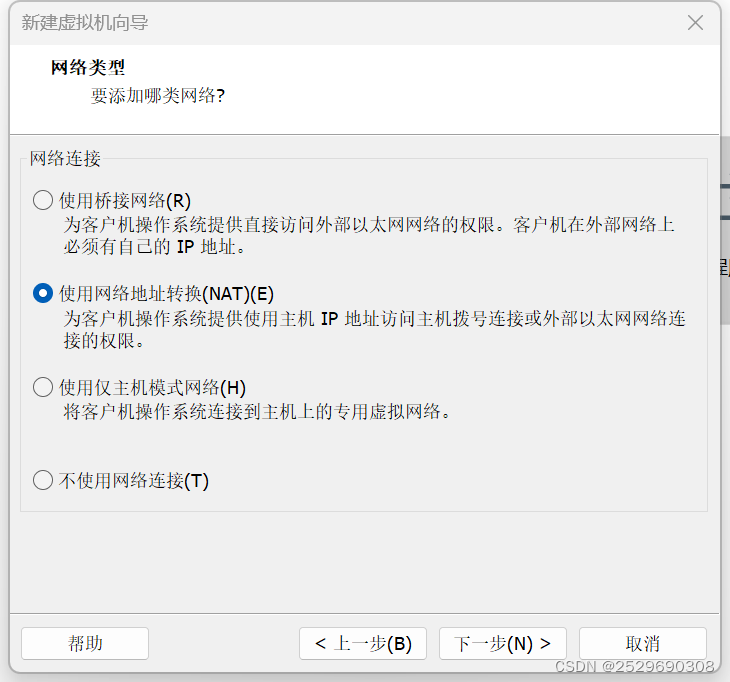Click the 网络类型 heading text

88,68
